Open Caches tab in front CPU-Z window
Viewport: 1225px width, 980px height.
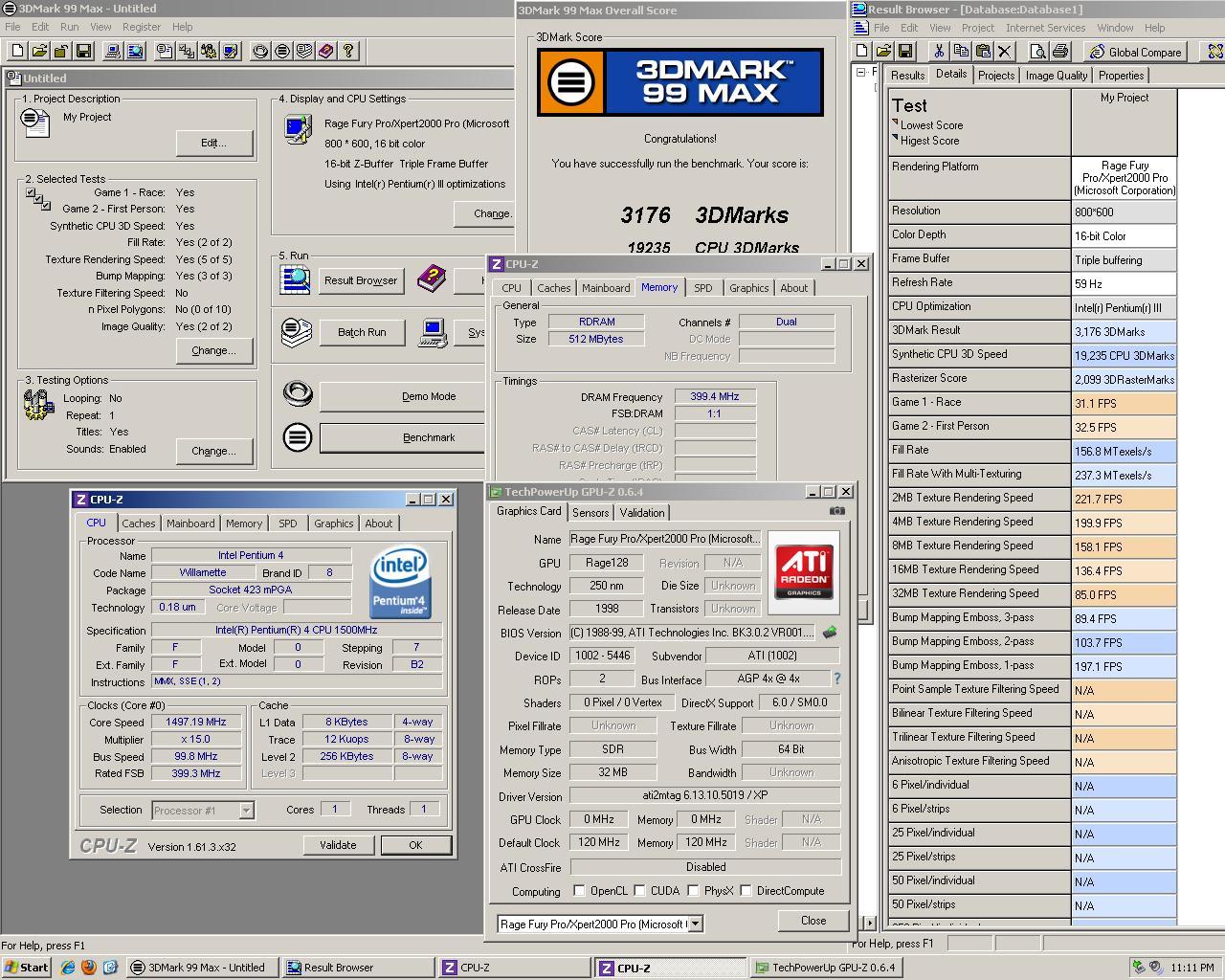pyautogui.click(x=138, y=523)
